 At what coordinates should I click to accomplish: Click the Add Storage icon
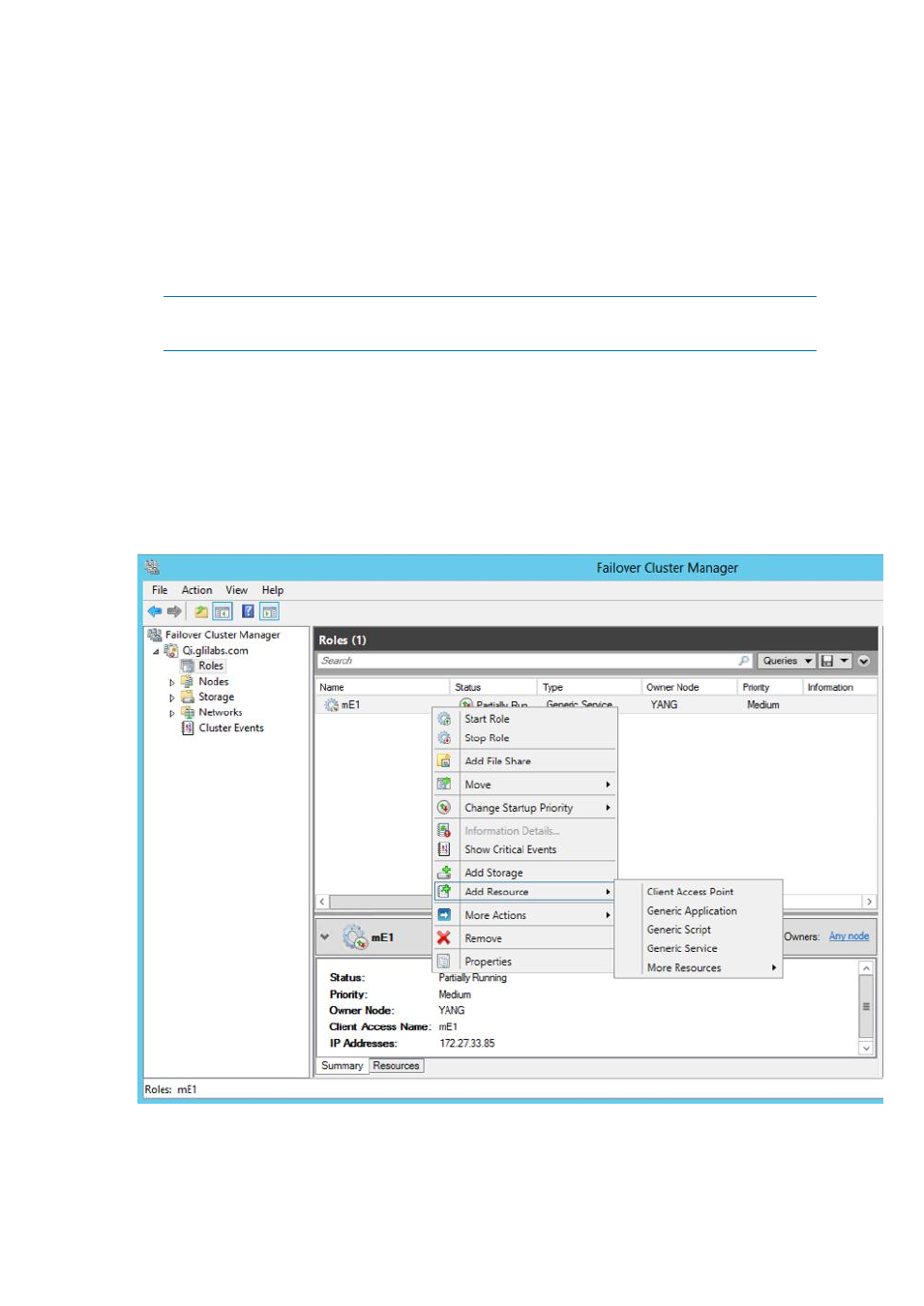click(x=444, y=873)
